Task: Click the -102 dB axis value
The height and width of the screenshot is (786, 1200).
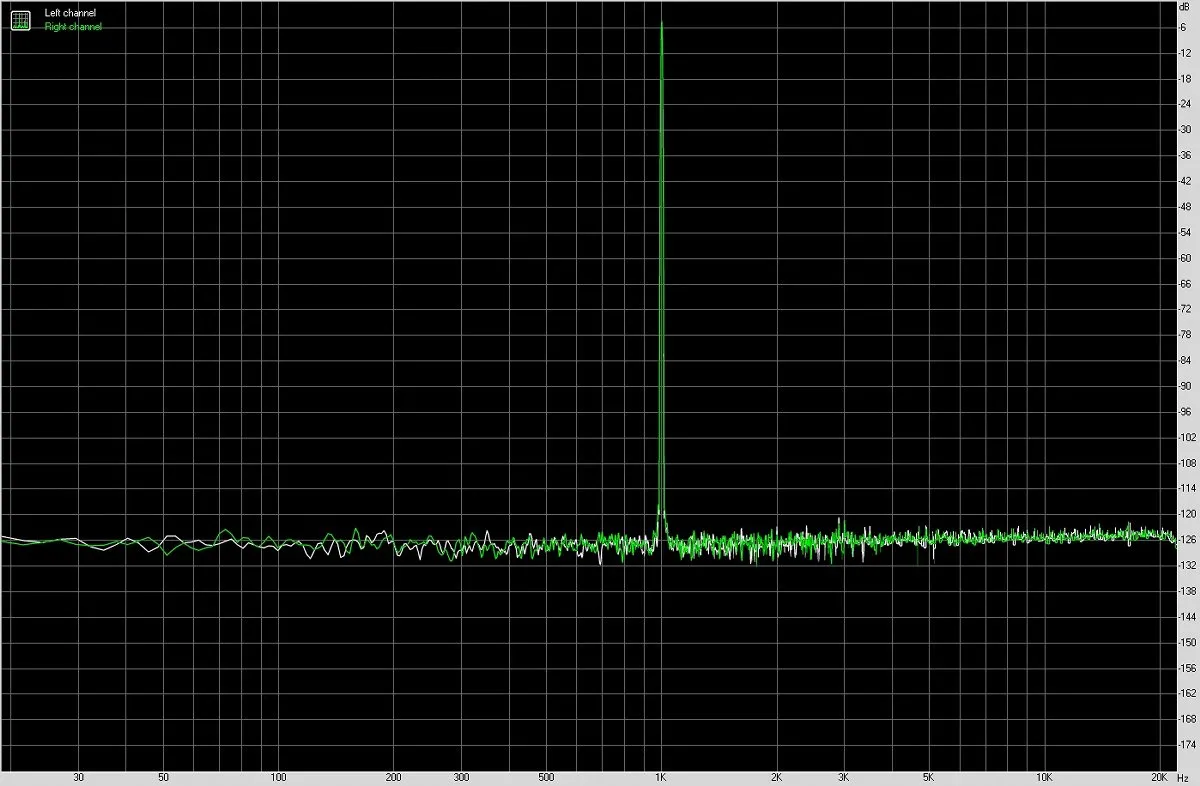Action: pos(1187,437)
